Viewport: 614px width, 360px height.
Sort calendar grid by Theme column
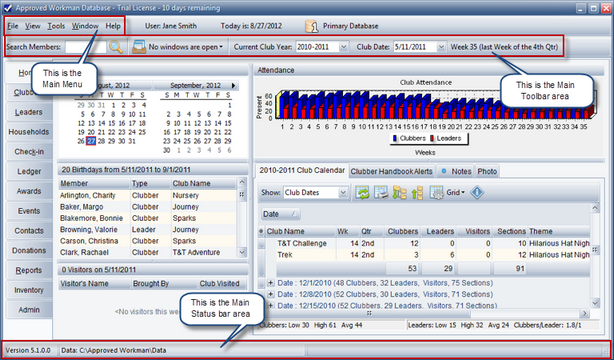pyautogui.click(x=558, y=232)
